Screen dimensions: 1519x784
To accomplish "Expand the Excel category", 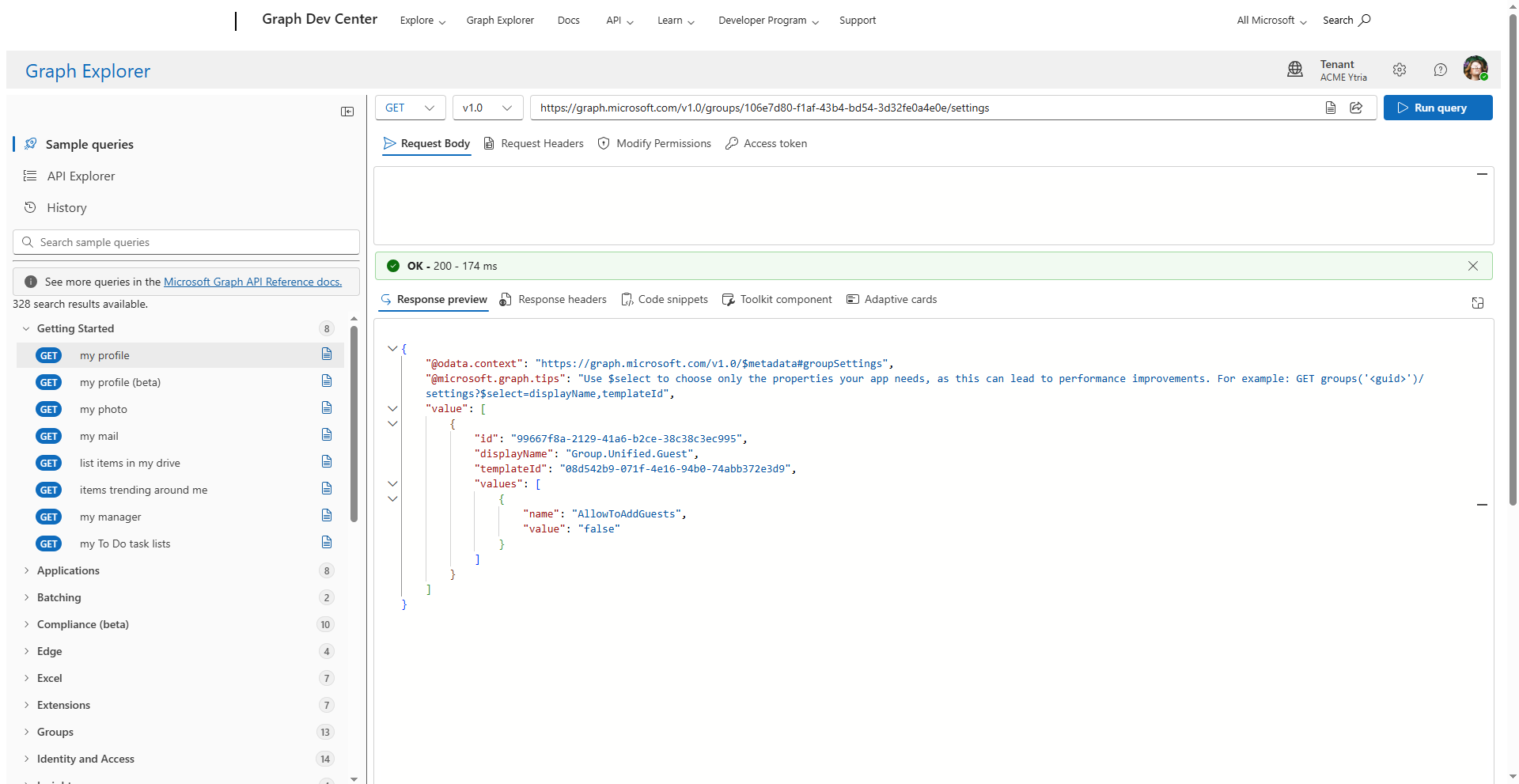I will [26, 678].
